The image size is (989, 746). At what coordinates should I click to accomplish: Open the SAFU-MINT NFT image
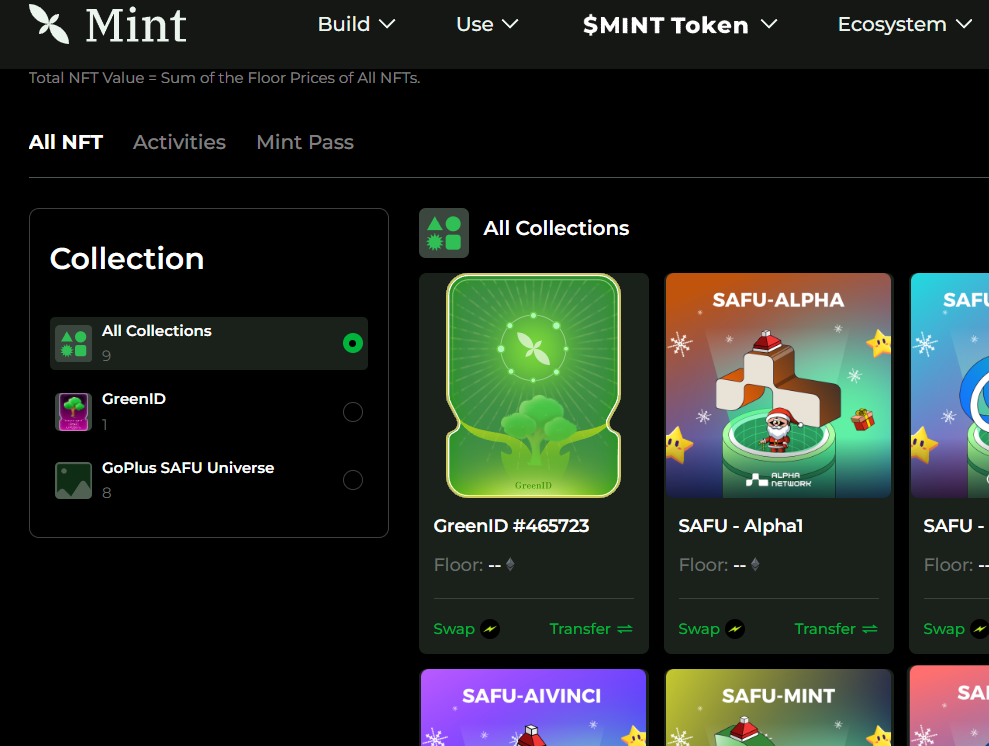point(778,708)
